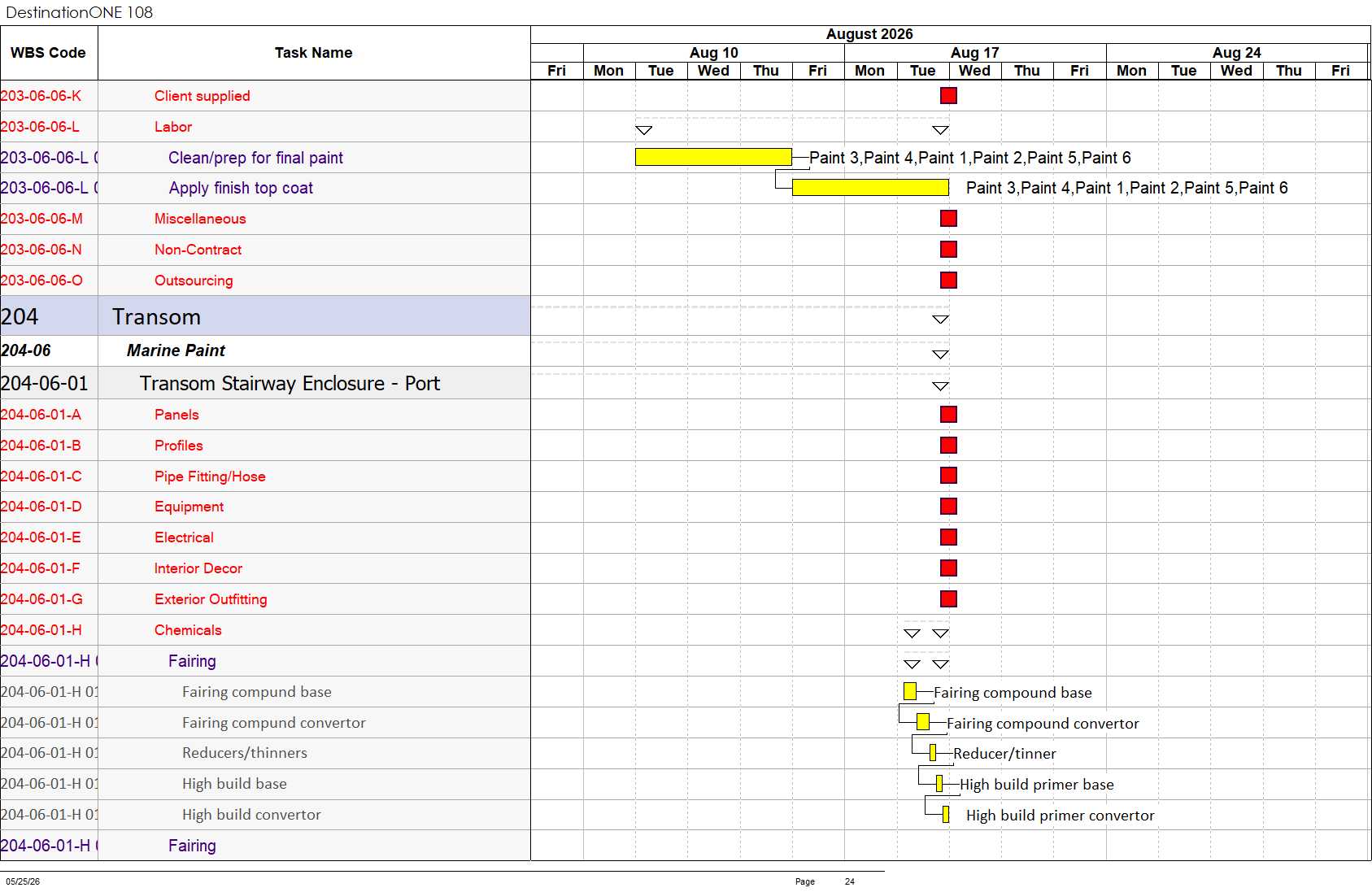Click the Task Name column header
This screenshot has width=1372, height=892.
[314, 53]
